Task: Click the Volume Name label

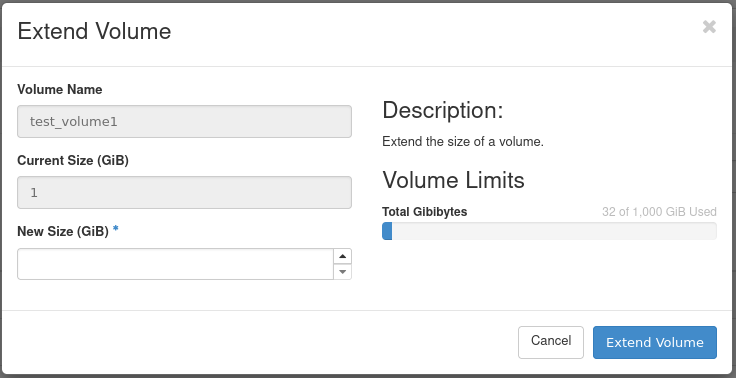Action: 60,89
